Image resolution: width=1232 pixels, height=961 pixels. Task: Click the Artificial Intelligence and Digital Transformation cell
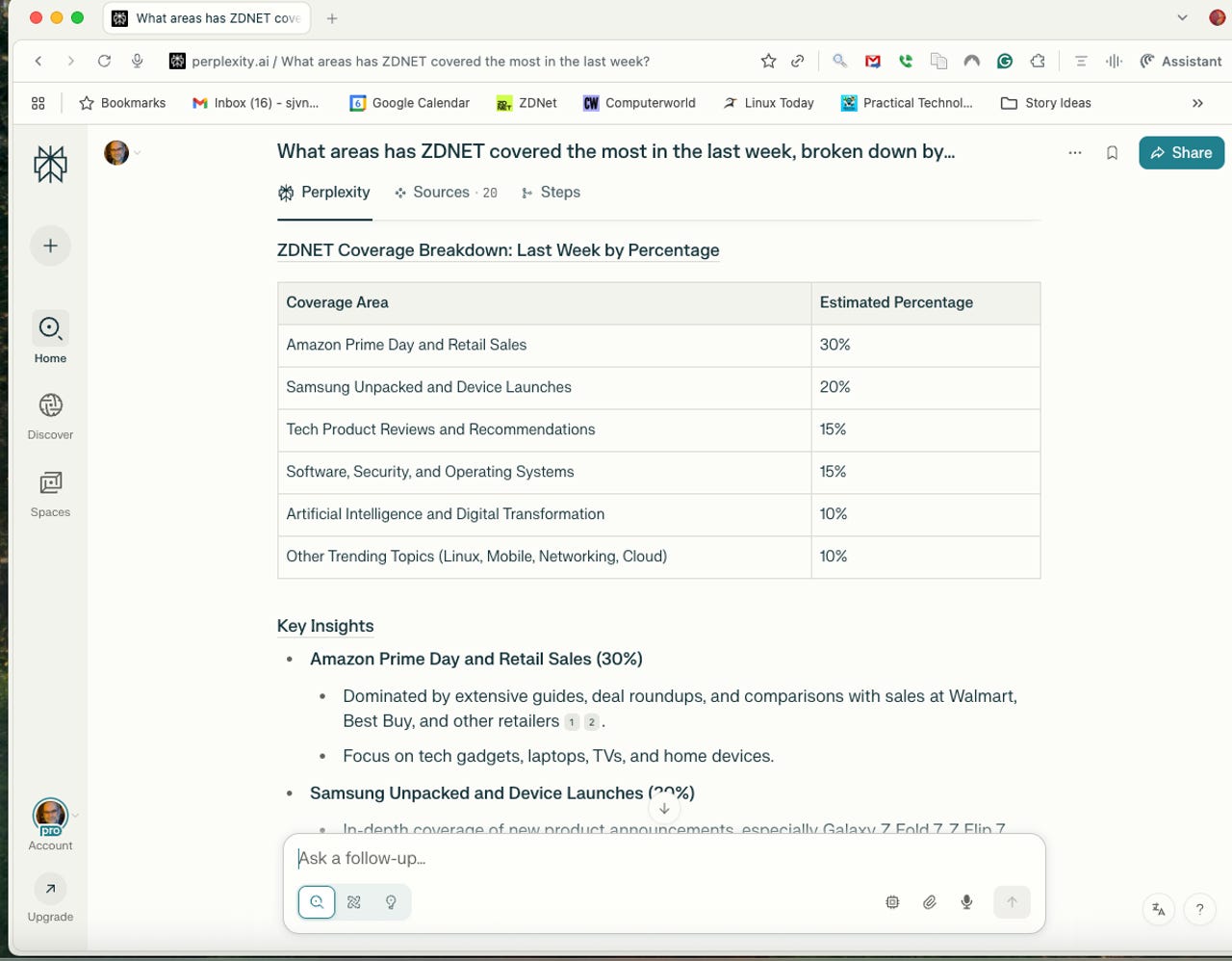(x=544, y=514)
